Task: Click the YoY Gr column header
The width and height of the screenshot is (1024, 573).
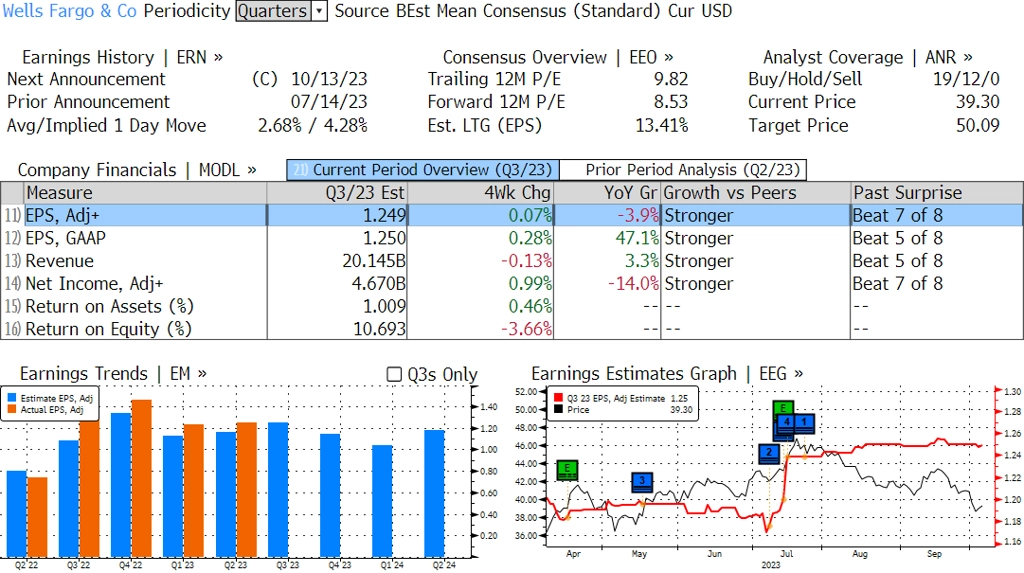Action: click(607, 193)
